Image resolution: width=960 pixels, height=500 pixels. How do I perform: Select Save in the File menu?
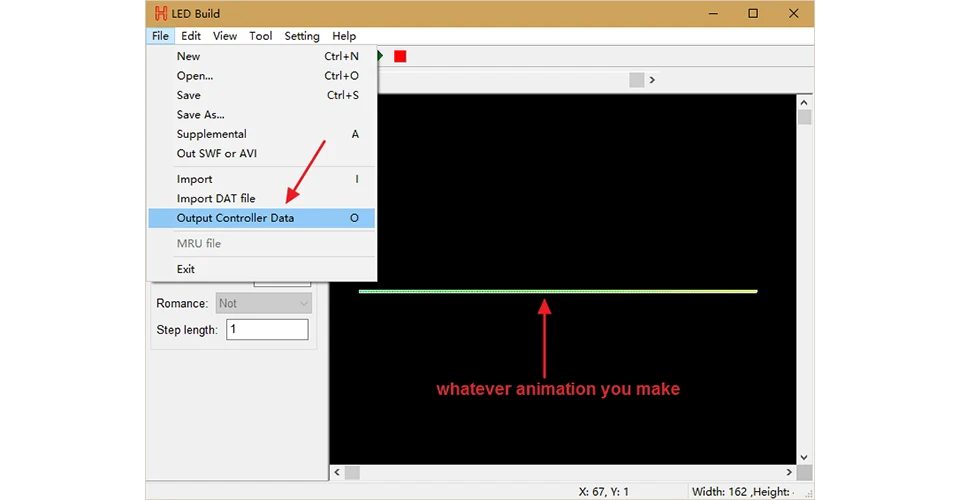tap(262, 95)
